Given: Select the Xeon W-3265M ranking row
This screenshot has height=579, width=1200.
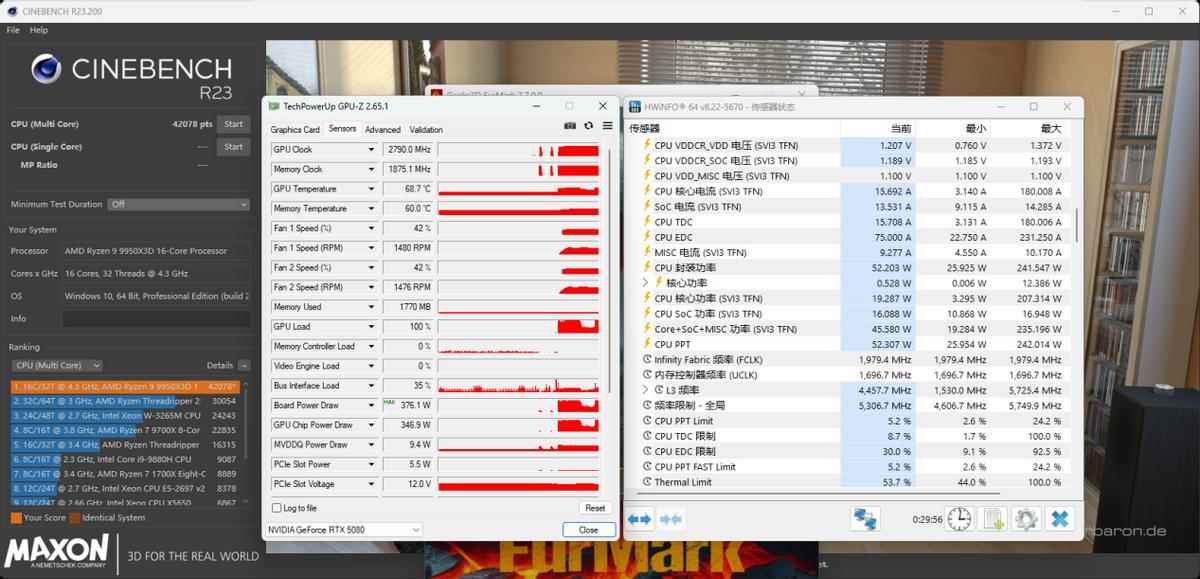Looking at the screenshot, I should click(125, 416).
